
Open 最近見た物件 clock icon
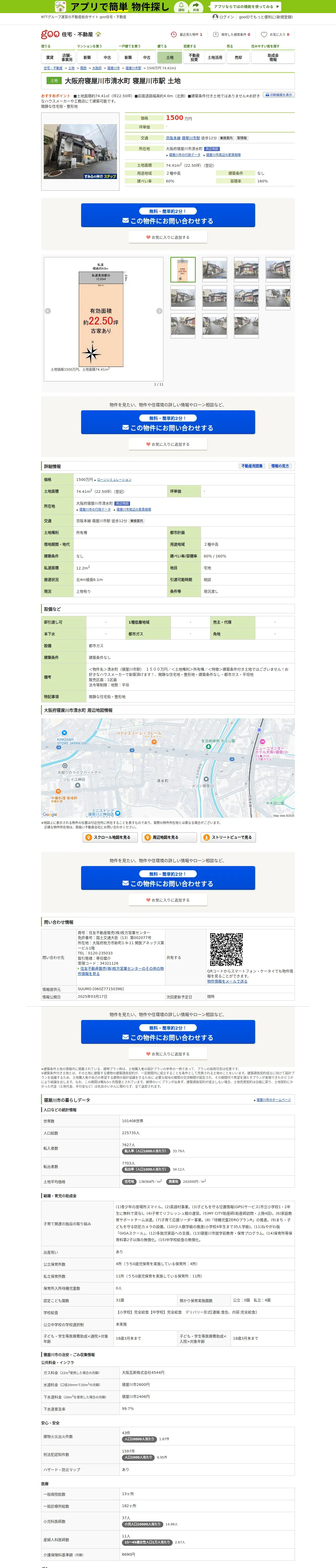(174, 35)
